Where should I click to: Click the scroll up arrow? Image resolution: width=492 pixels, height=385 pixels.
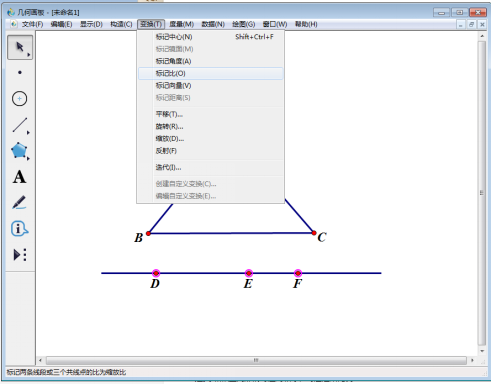pyautogui.click(x=482, y=35)
